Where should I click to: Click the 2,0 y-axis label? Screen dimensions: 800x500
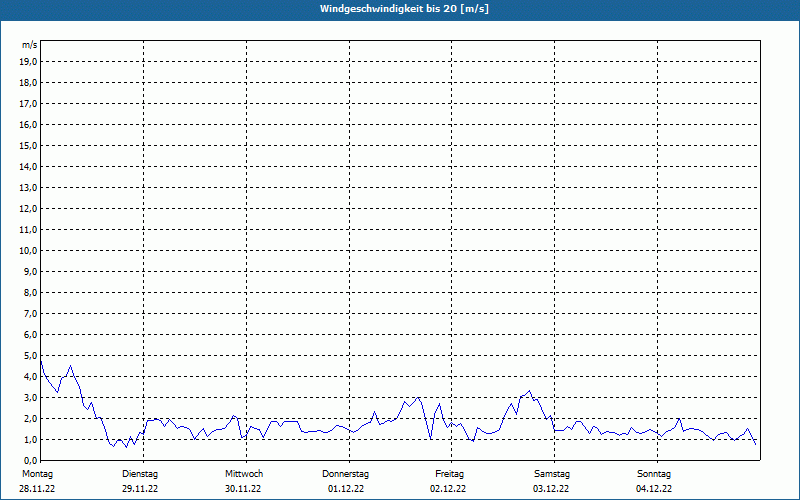31,418
